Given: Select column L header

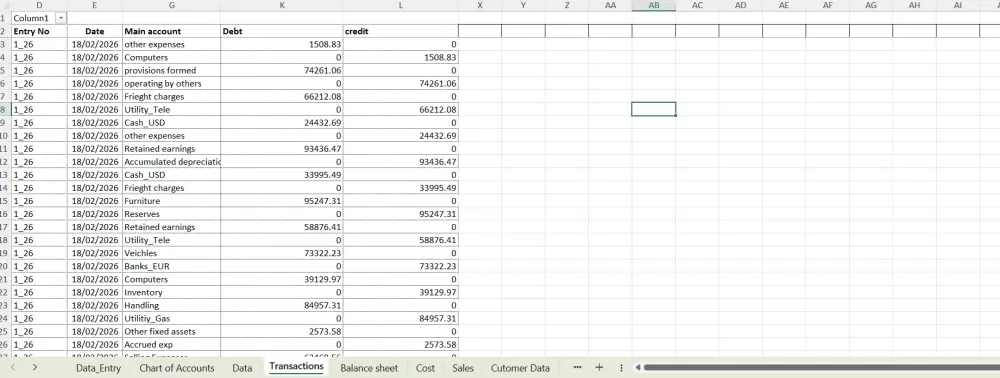Looking at the screenshot, I should click(x=401, y=5).
